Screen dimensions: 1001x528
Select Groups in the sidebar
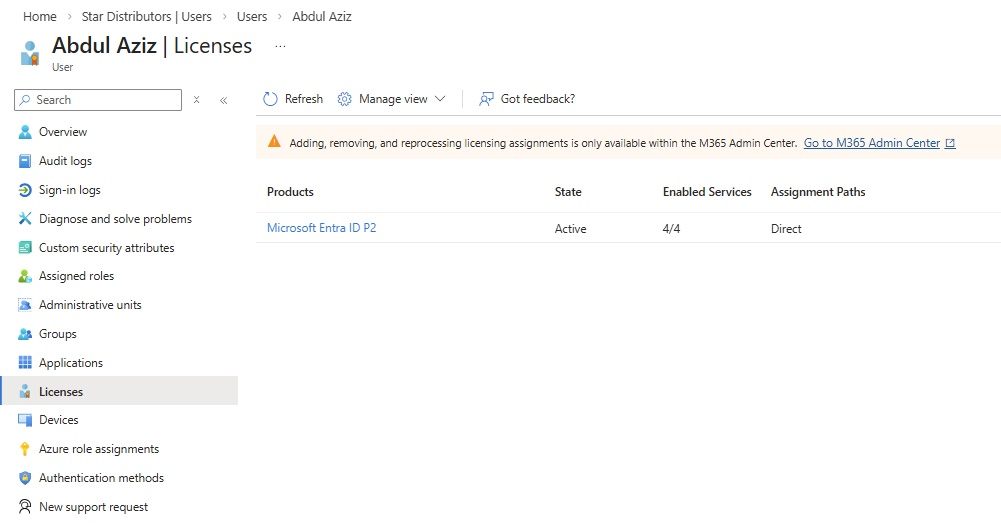(57, 334)
